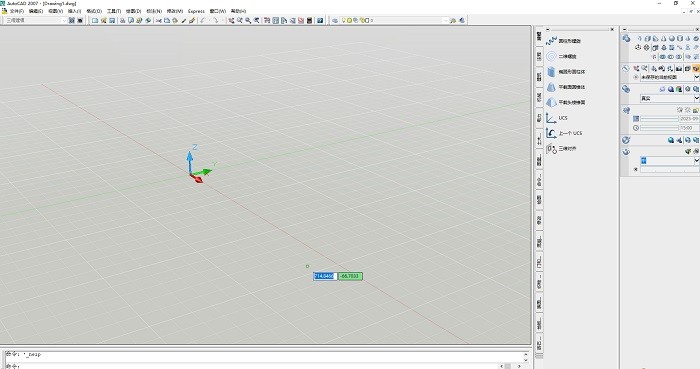Open the visual style dropdown (真实)
700x369 pixels.
click(670, 98)
